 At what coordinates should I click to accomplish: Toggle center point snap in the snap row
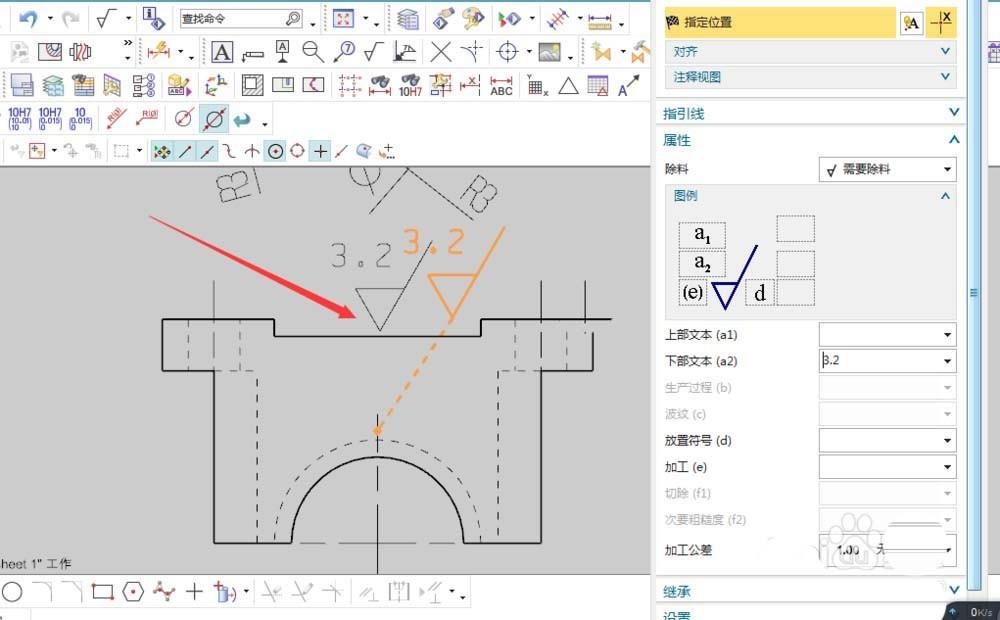pyautogui.click(x=276, y=150)
